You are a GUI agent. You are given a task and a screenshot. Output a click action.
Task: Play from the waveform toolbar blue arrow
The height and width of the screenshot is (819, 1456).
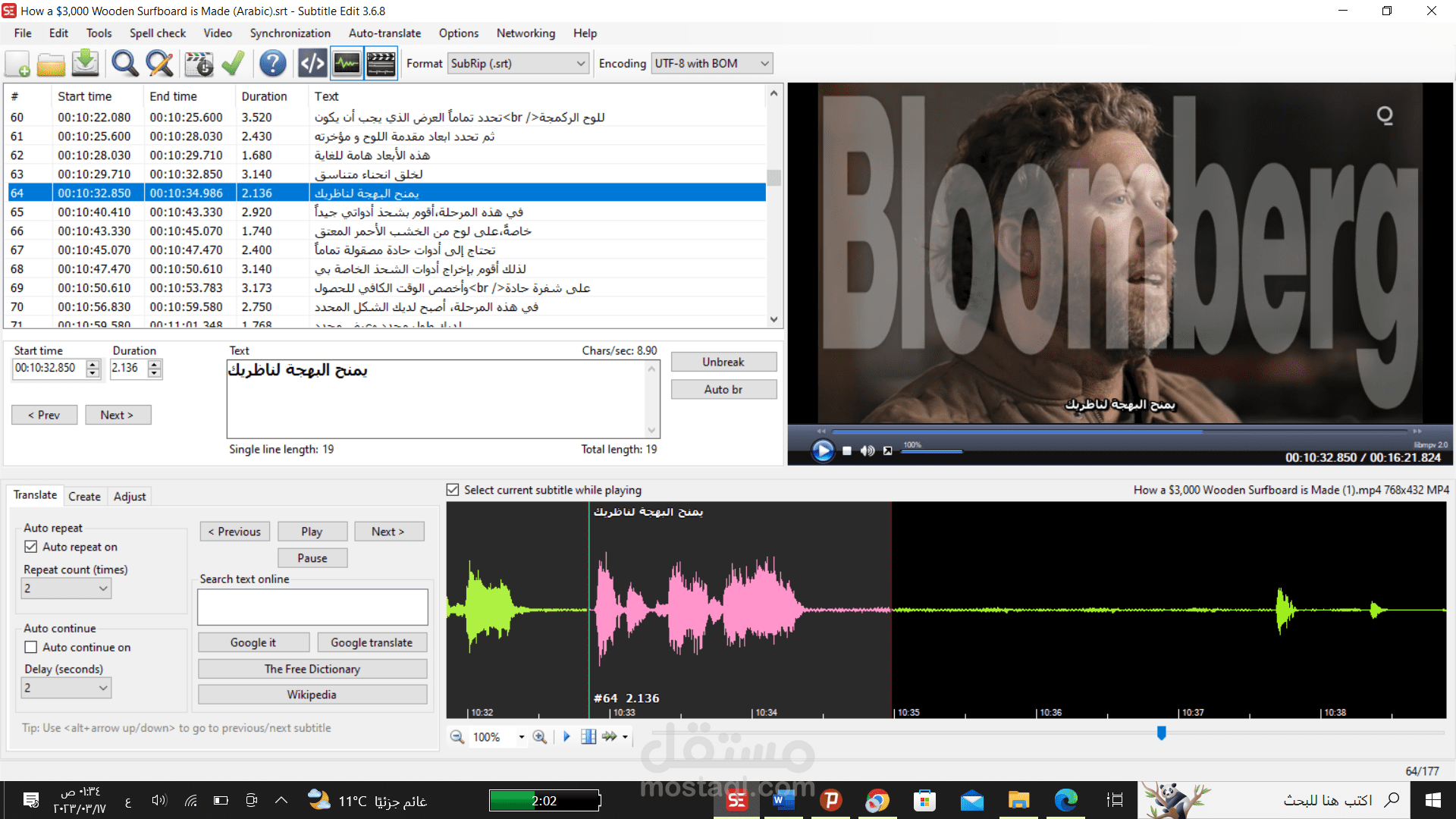566,737
